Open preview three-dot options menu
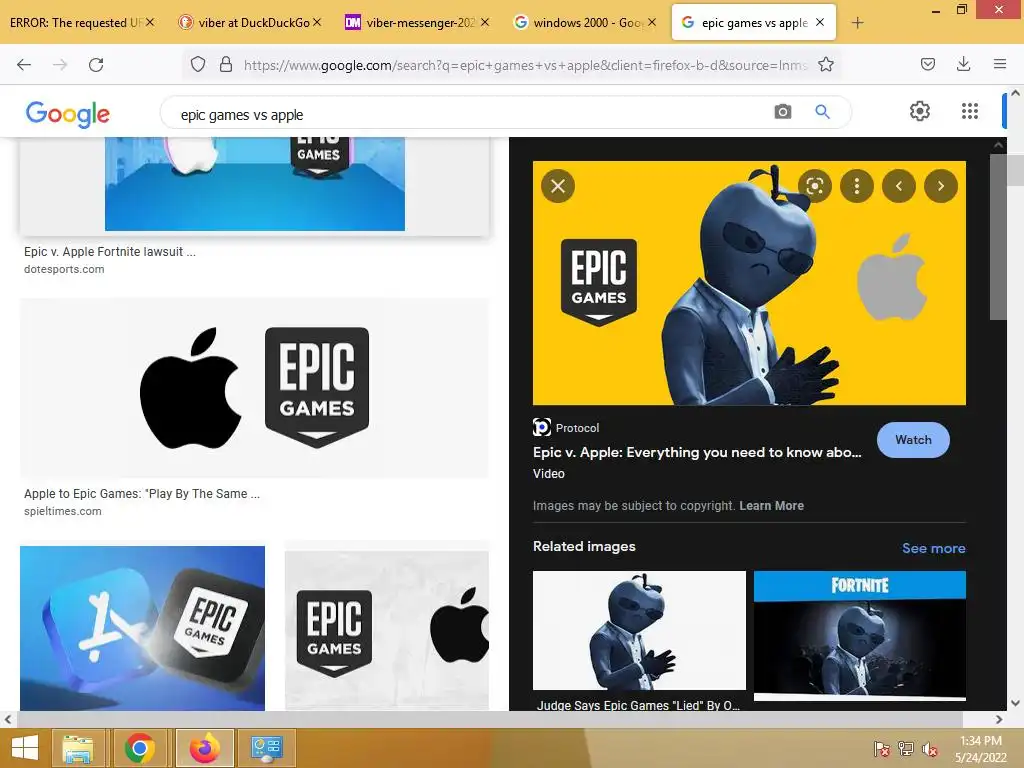The height and width of the screenshot is (768, 1024). [857, 186]
